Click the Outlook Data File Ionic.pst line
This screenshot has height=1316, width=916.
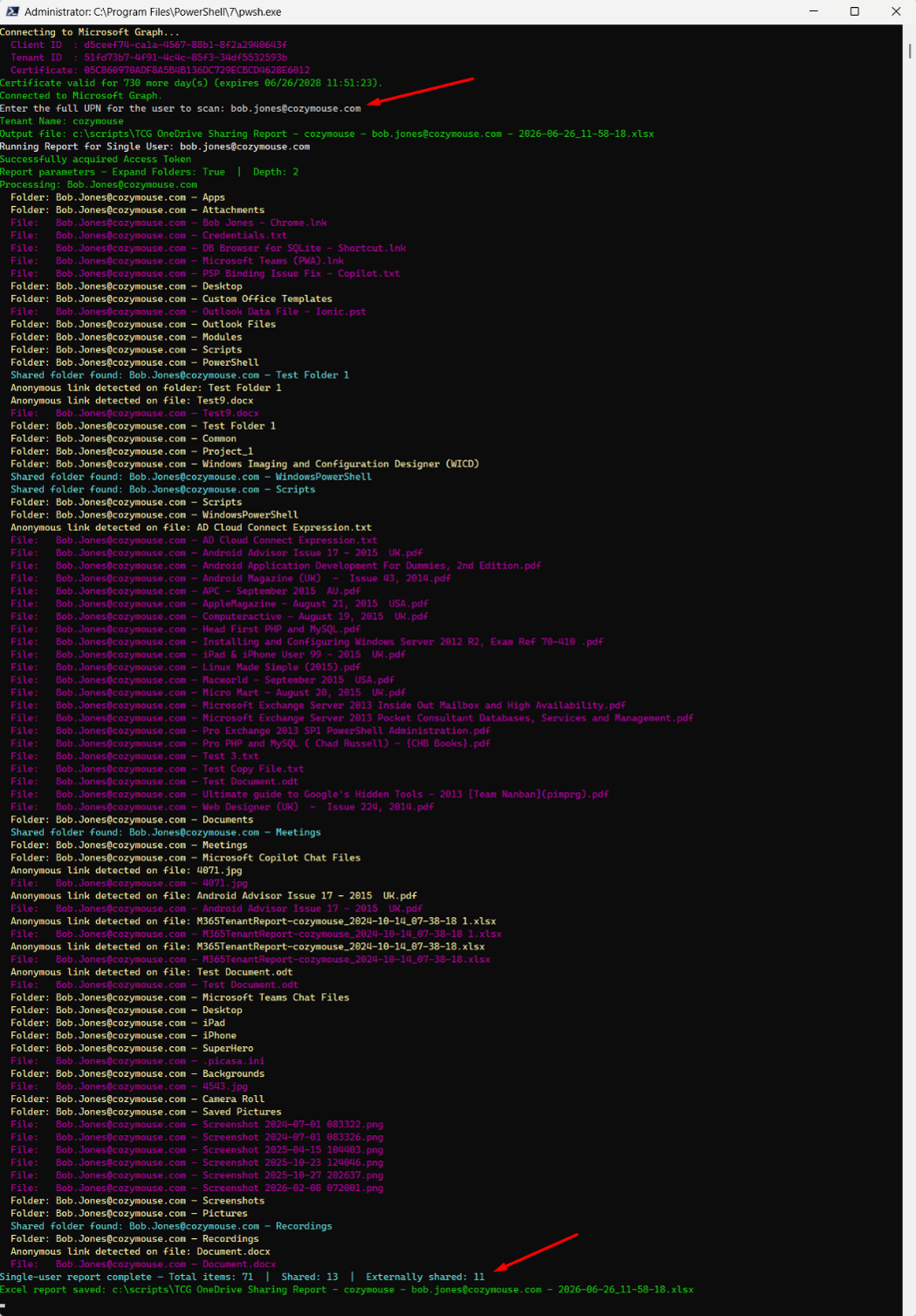pos(188,312)
